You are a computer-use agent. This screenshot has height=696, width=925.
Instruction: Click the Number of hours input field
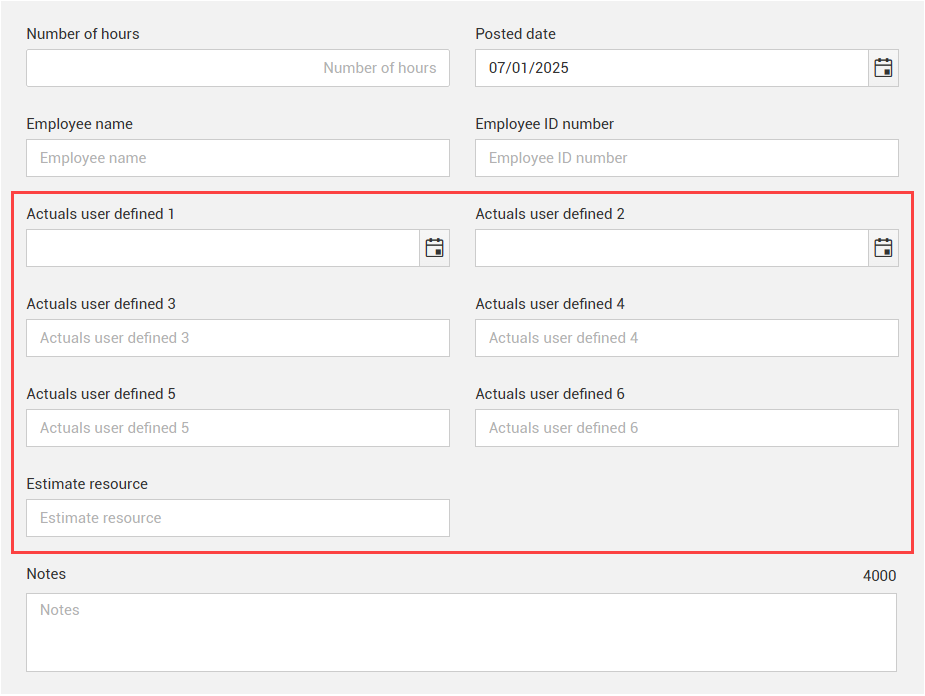pos(237,68)
